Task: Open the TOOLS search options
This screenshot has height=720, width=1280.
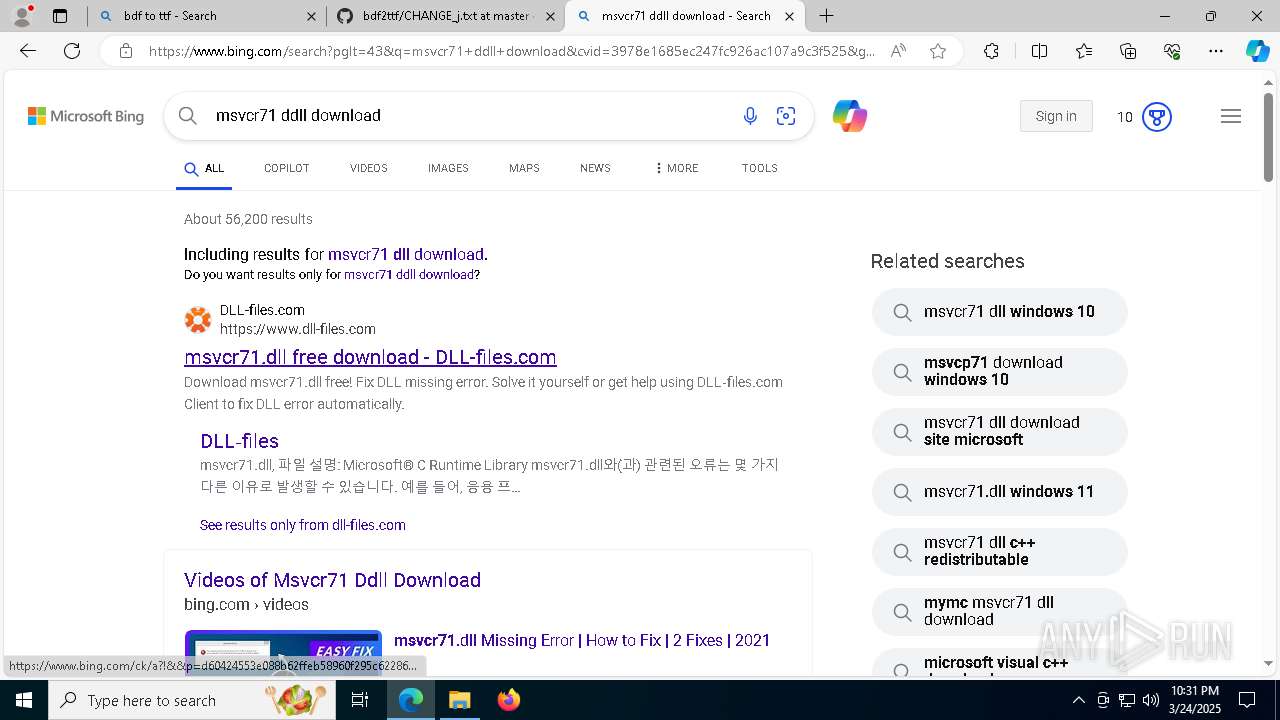Action: (x=759, y=168)
